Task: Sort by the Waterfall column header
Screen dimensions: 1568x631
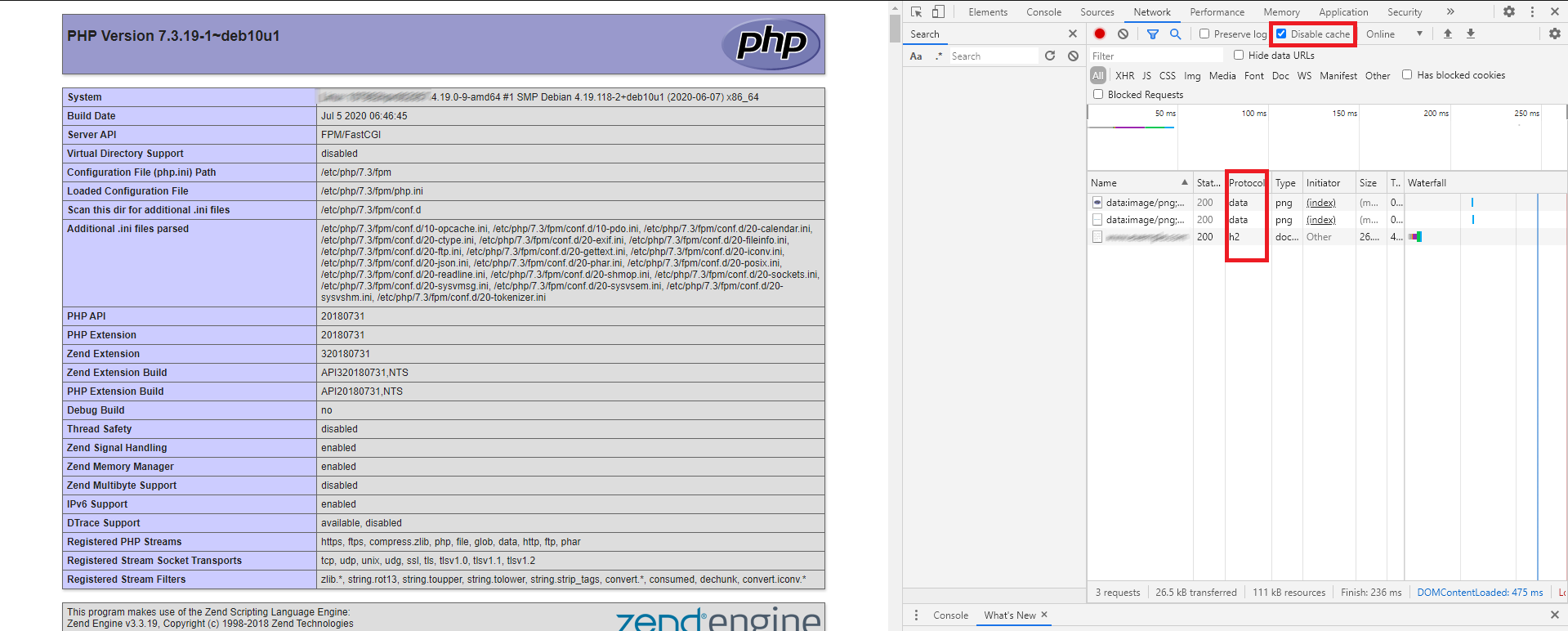Action: coord(1485,182)
